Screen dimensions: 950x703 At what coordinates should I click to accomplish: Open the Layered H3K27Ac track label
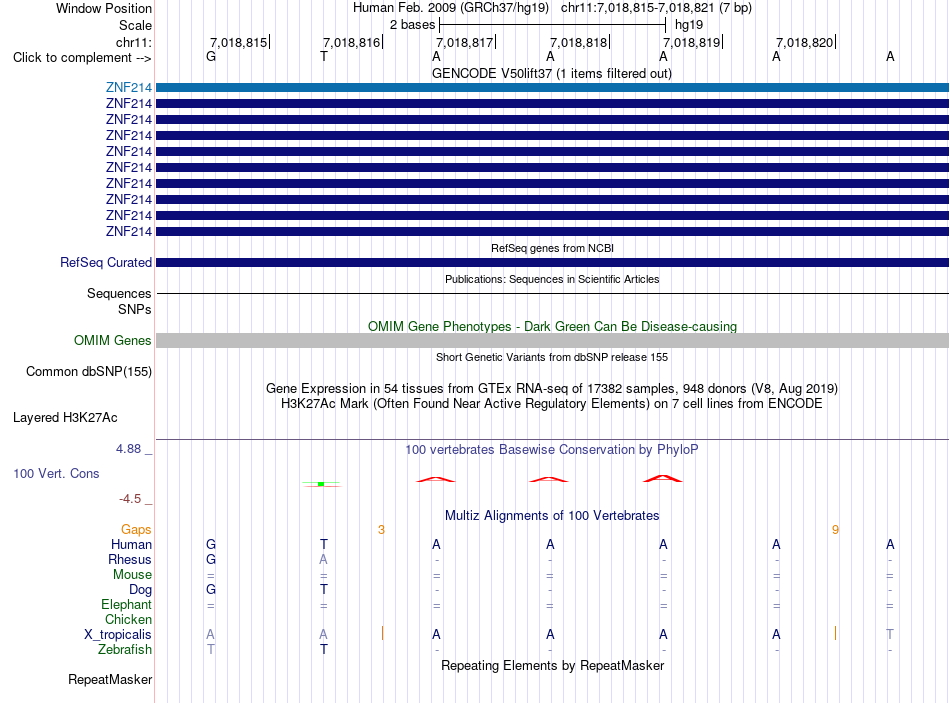[x=65, y=418]
